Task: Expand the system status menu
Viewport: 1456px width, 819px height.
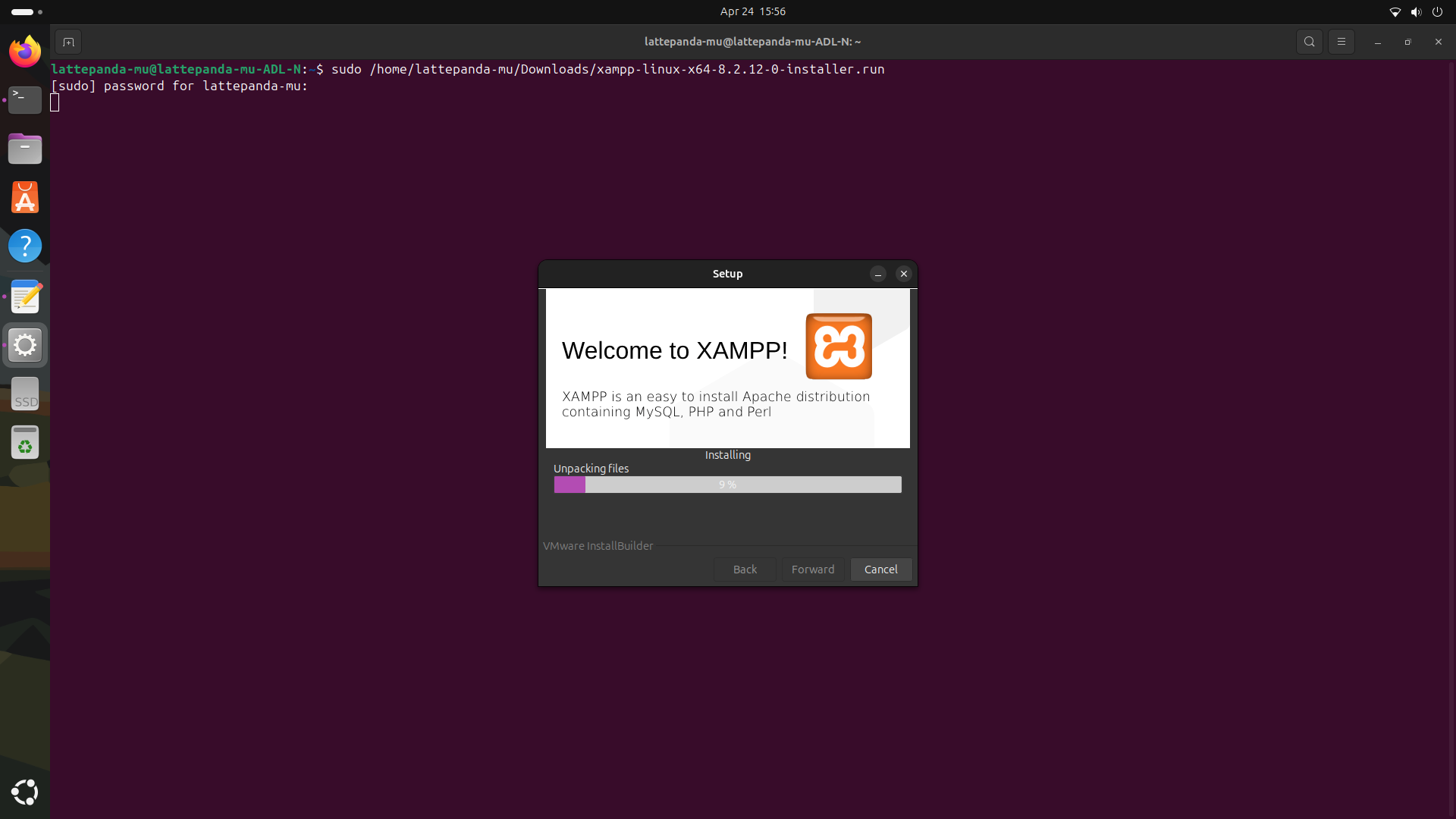Action: pyautogui.click(x=1415, y=11)
